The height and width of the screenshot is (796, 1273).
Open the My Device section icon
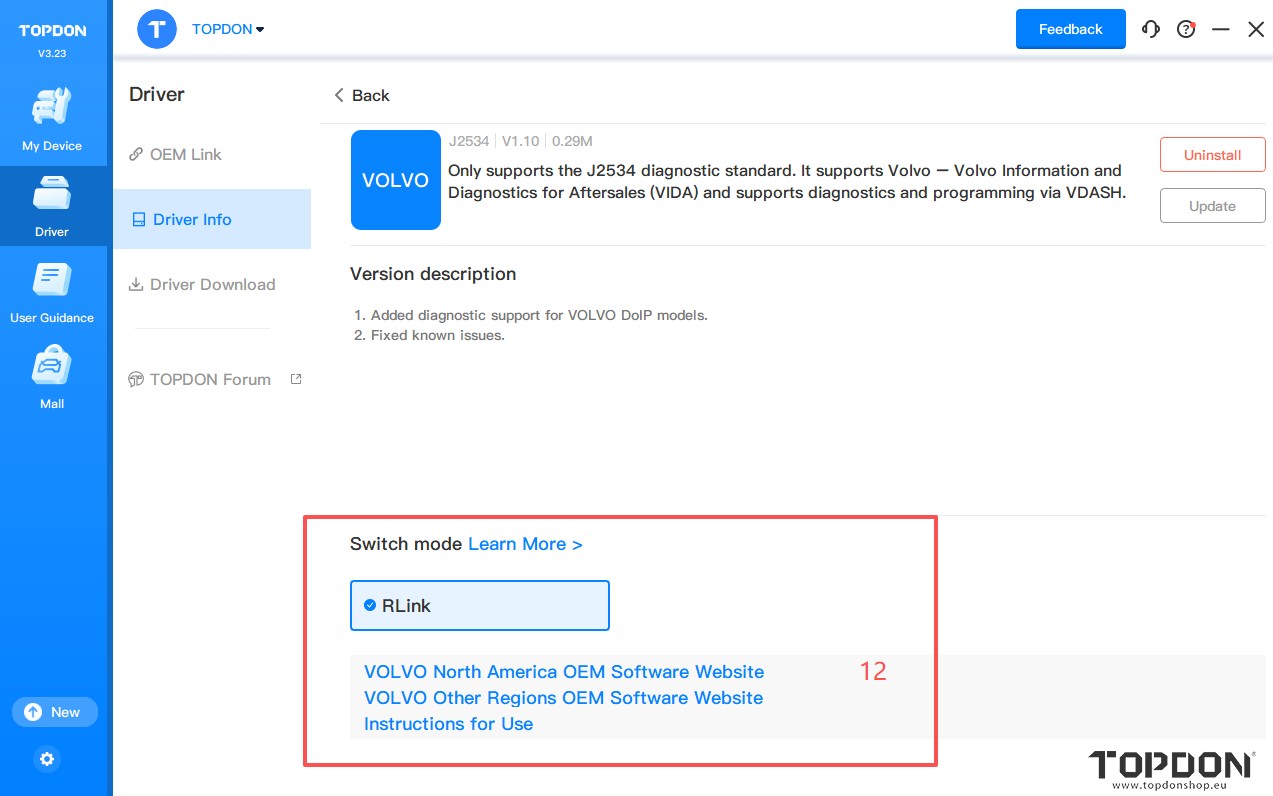pos(52,107)
